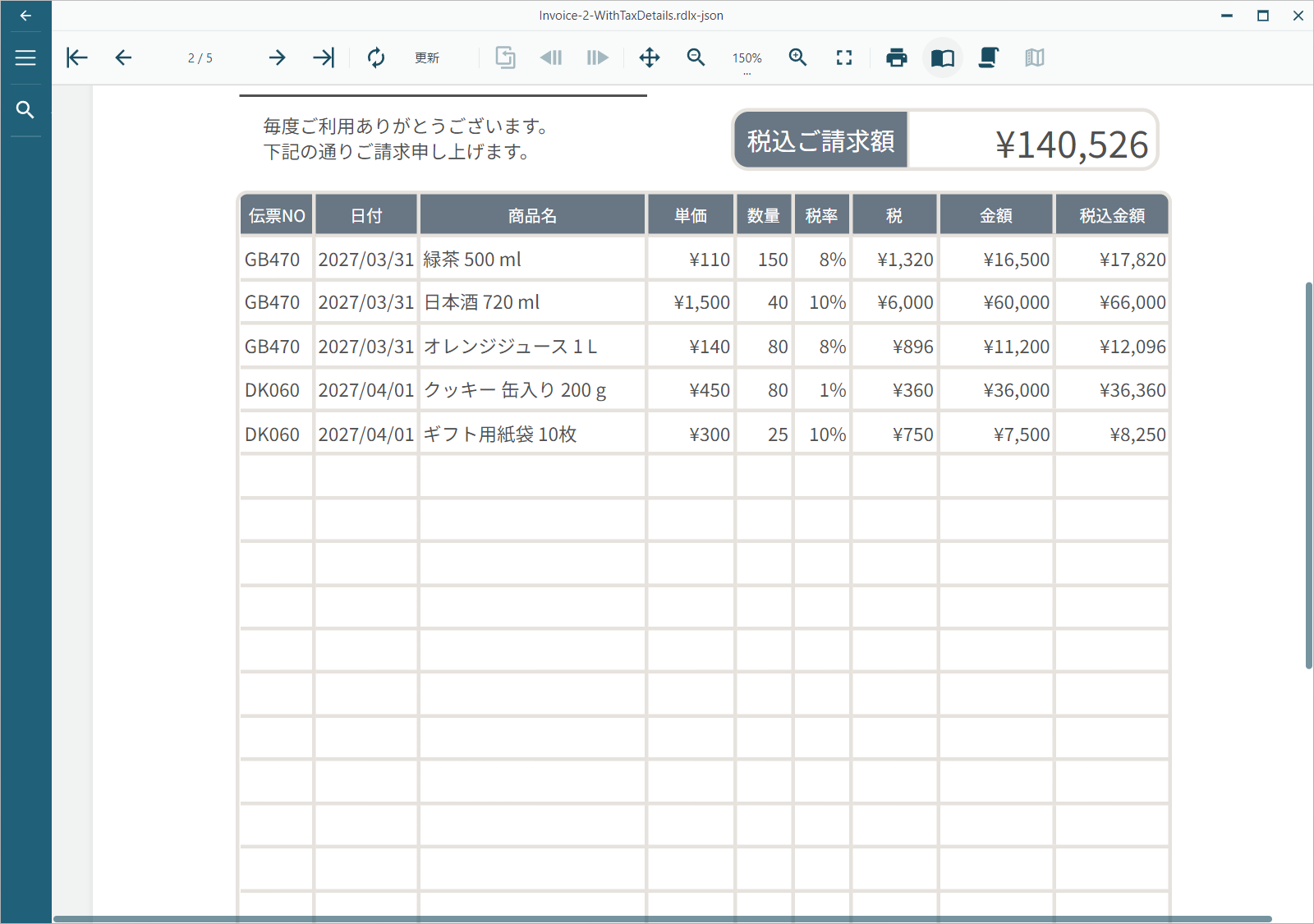Click the 商品名 column header

click(x=532, y=215)
